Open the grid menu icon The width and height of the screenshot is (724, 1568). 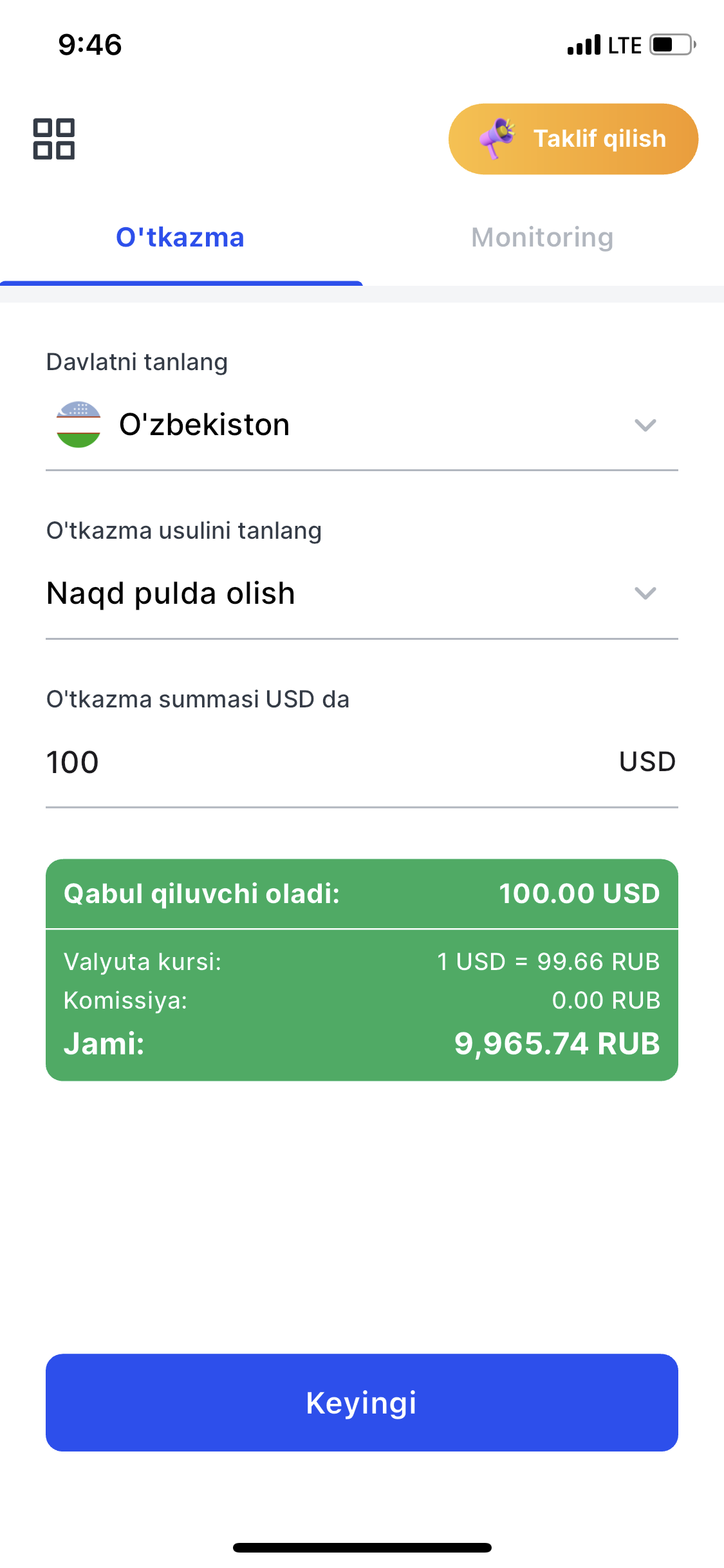click(54, 139)
